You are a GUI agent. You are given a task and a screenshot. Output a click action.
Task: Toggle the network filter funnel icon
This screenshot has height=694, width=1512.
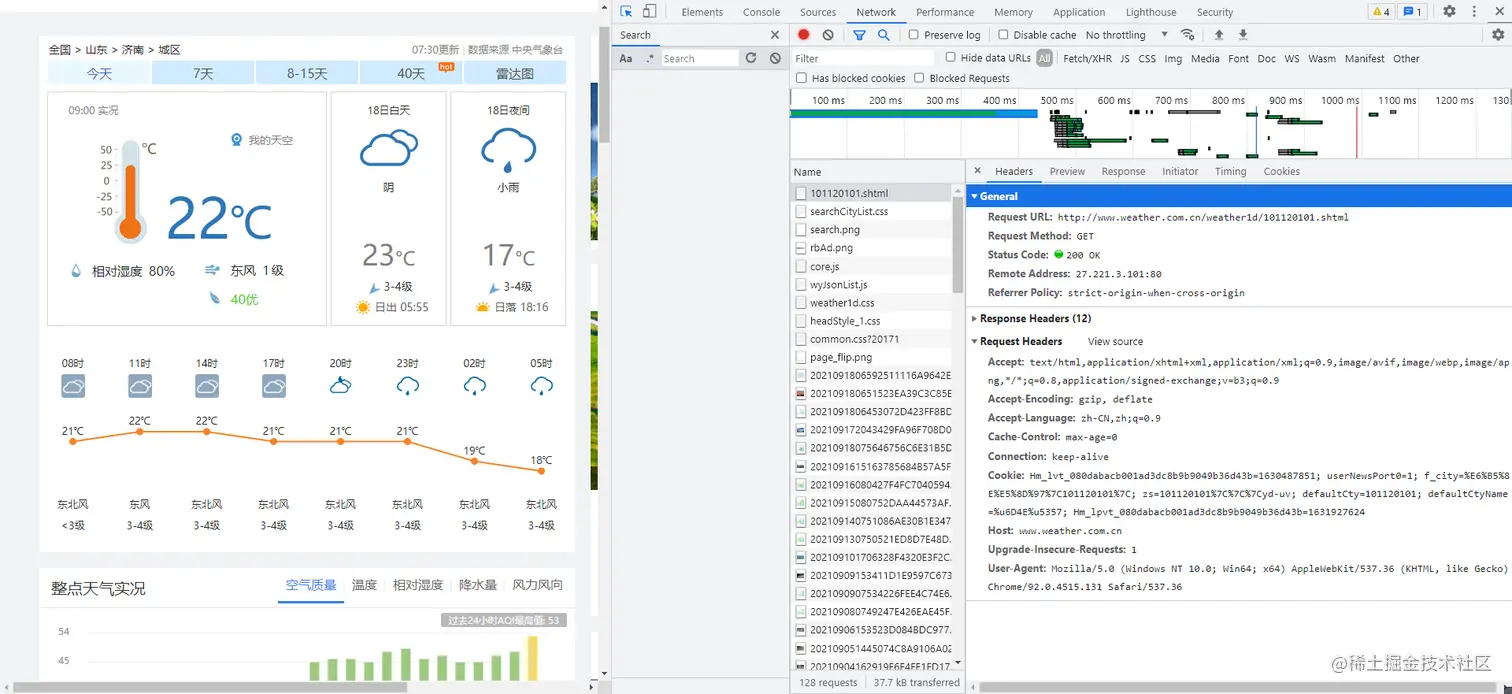859,35
